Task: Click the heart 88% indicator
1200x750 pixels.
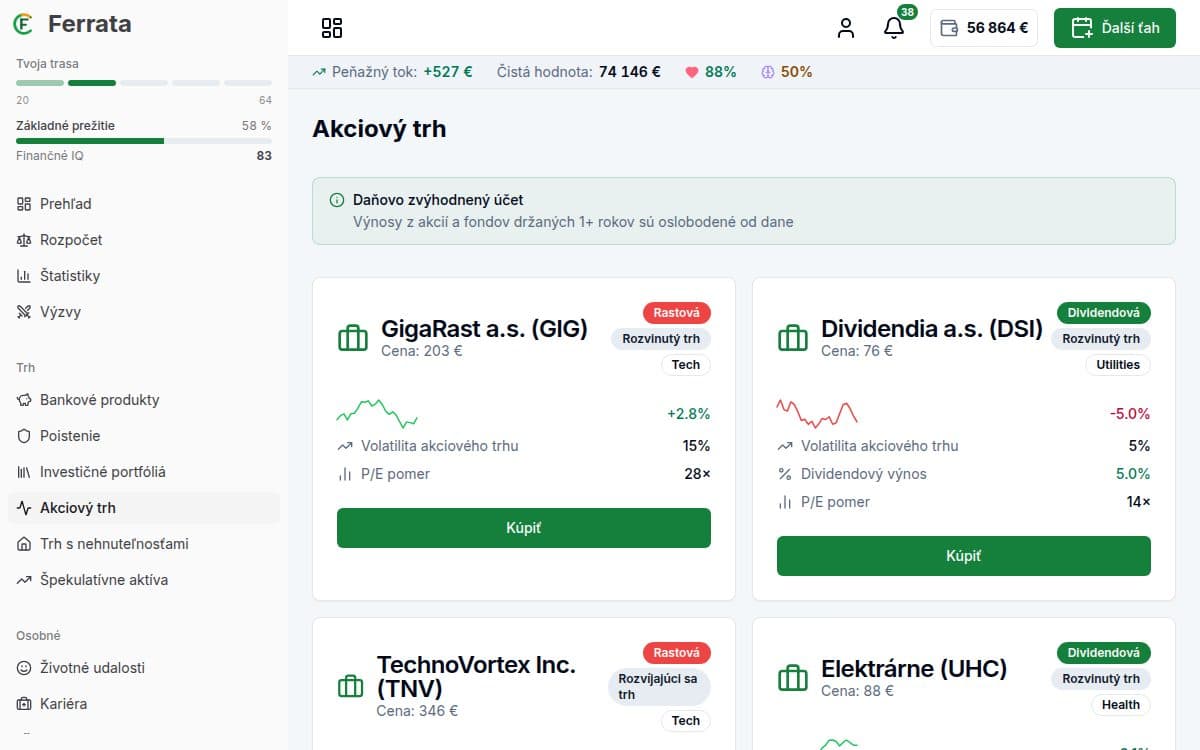Action: pos(710,72)
